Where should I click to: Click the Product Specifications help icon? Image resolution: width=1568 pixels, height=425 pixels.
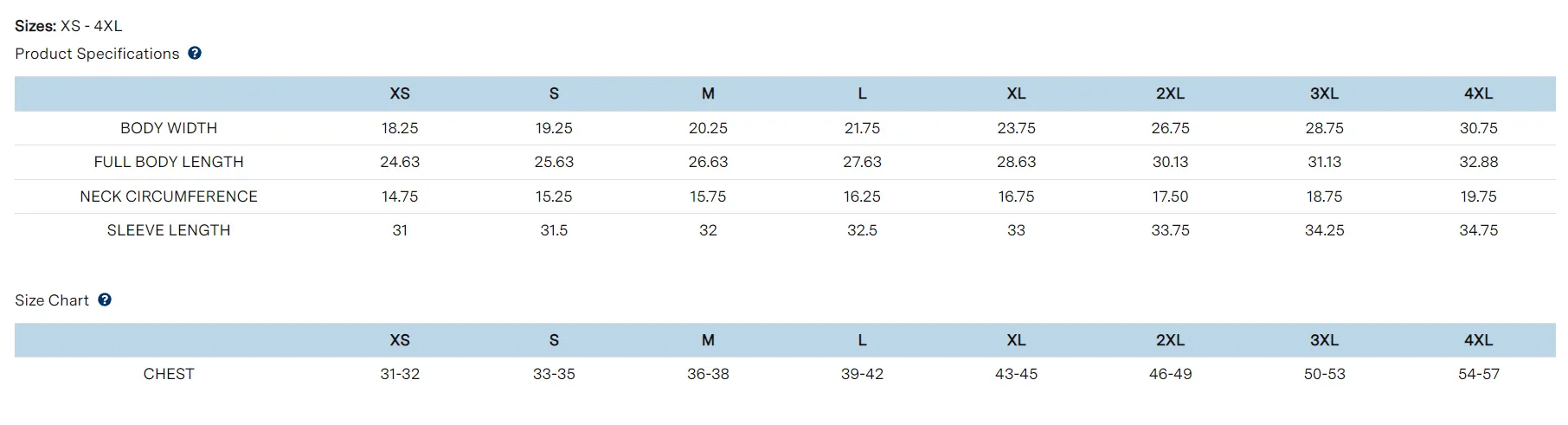(x=195, y=54)
